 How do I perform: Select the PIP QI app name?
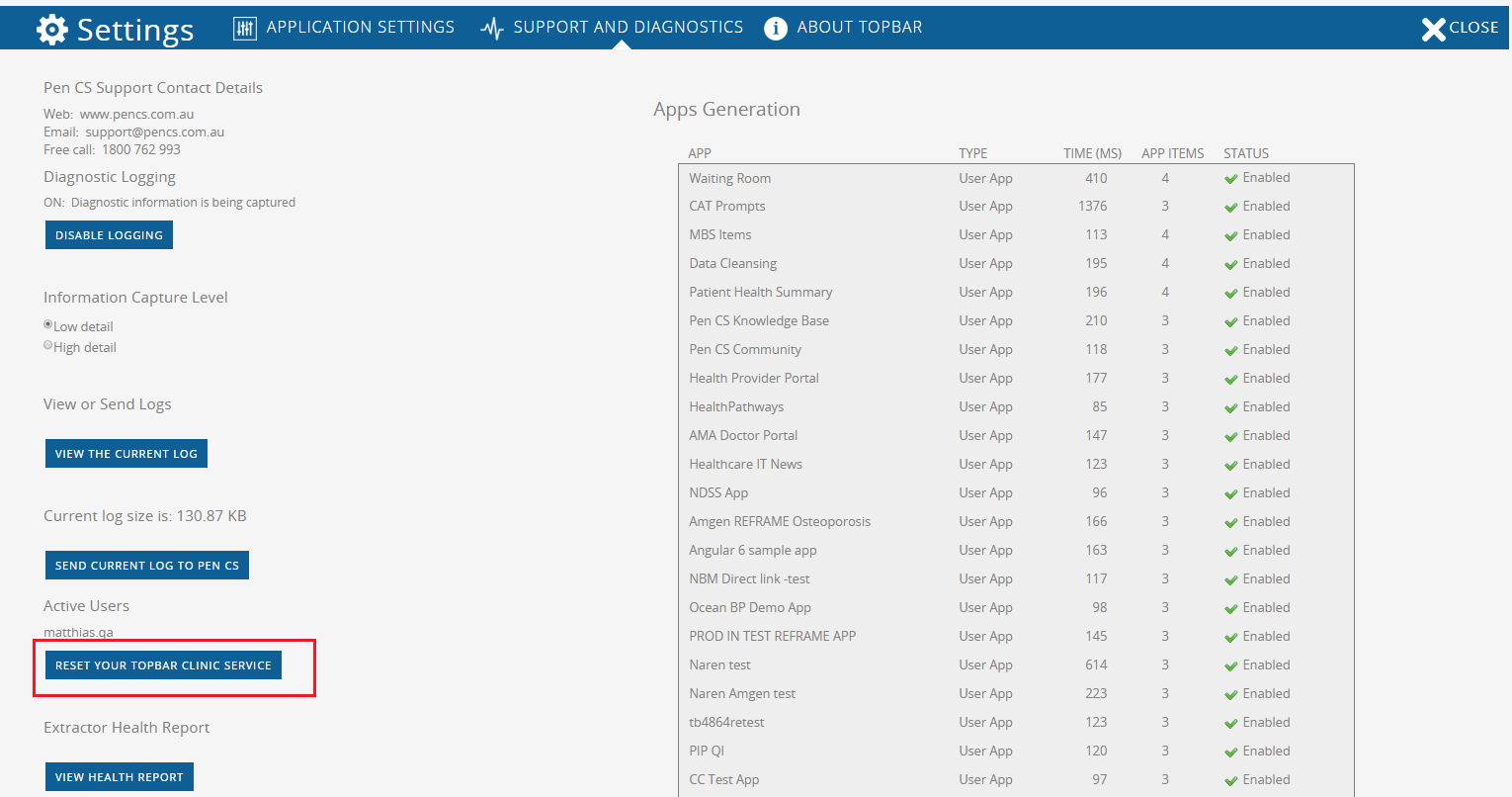707,751
